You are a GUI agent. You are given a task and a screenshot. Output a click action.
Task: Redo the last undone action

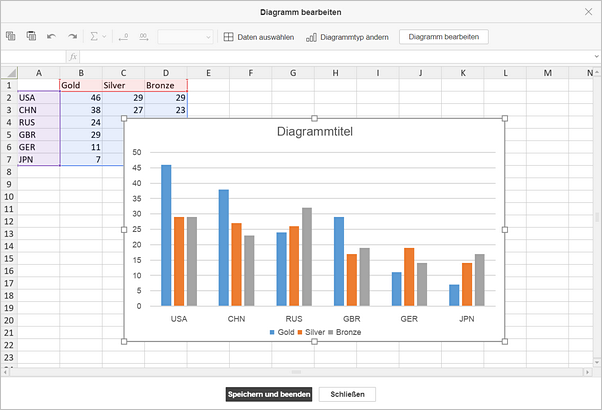(x=72, y=37)
